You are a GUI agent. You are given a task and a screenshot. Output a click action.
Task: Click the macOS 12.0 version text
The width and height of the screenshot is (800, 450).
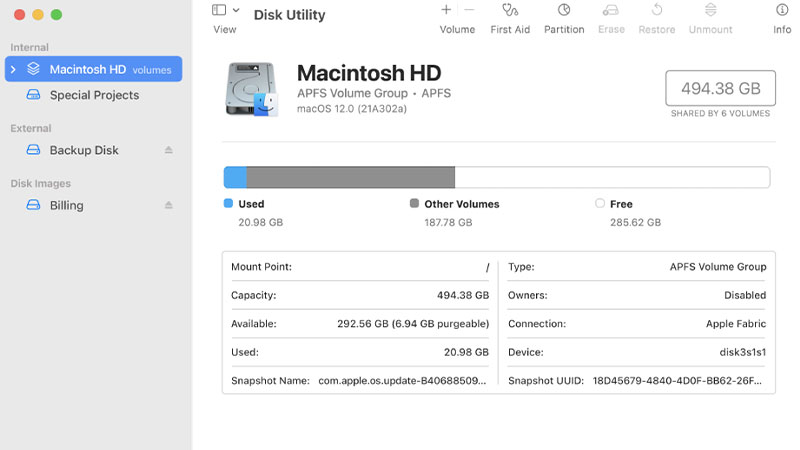[x=352, y=109]
